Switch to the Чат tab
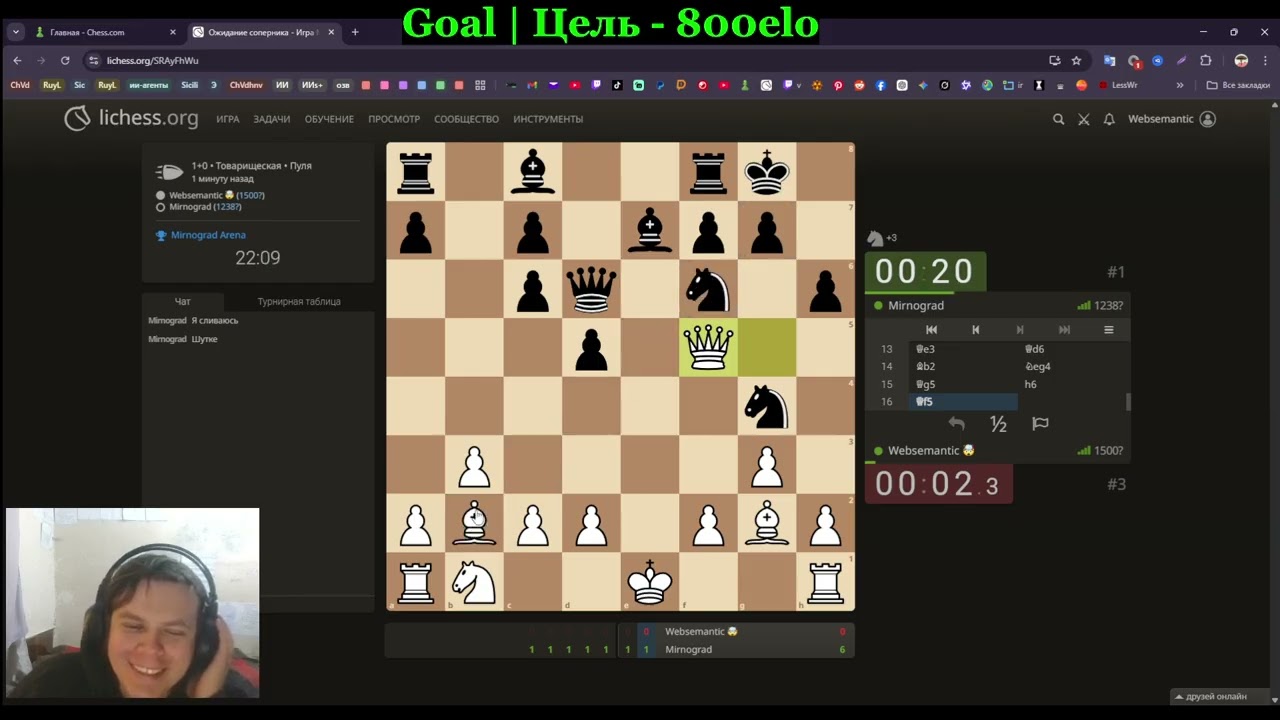1280x720 pixels. tap(183, 301)
